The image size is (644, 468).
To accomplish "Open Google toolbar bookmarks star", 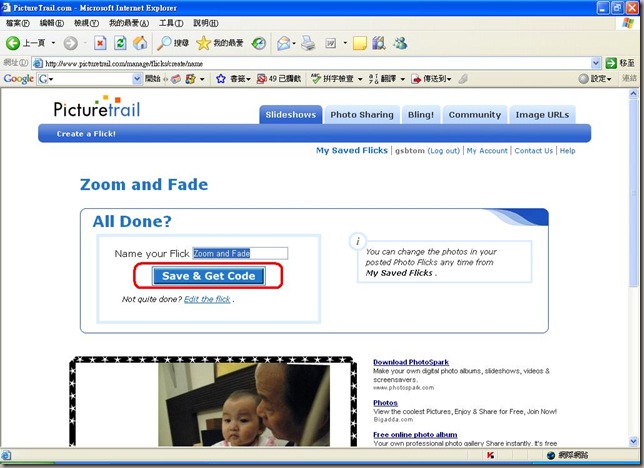I will click(221, 78).
